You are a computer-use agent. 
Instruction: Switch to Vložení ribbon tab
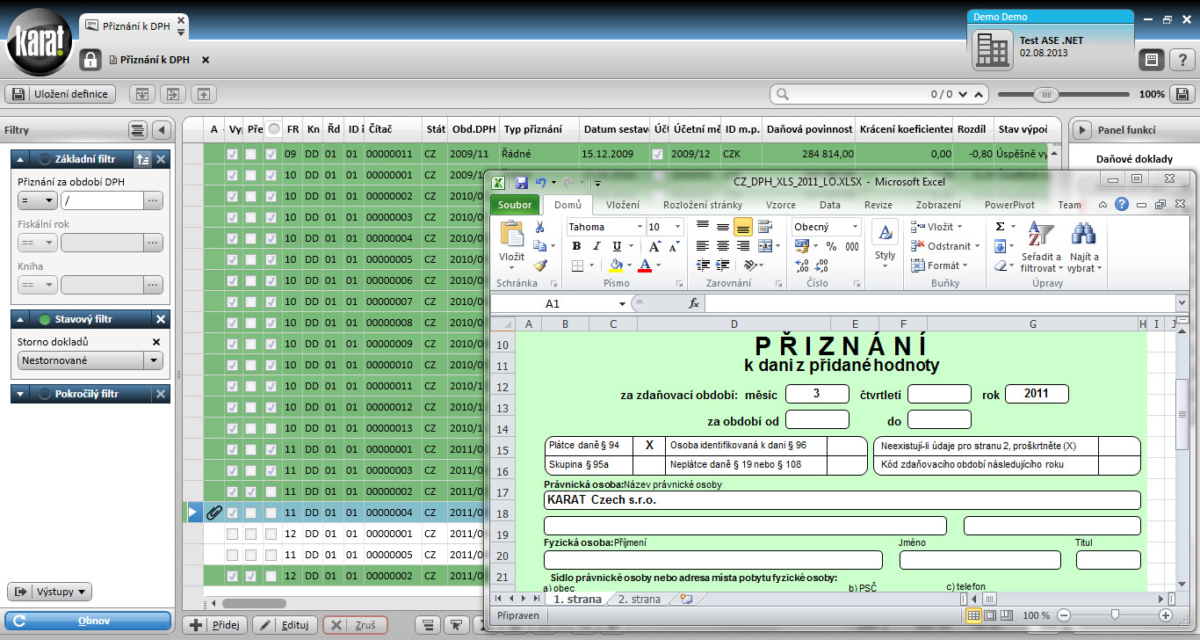click(x=622, y=204)
